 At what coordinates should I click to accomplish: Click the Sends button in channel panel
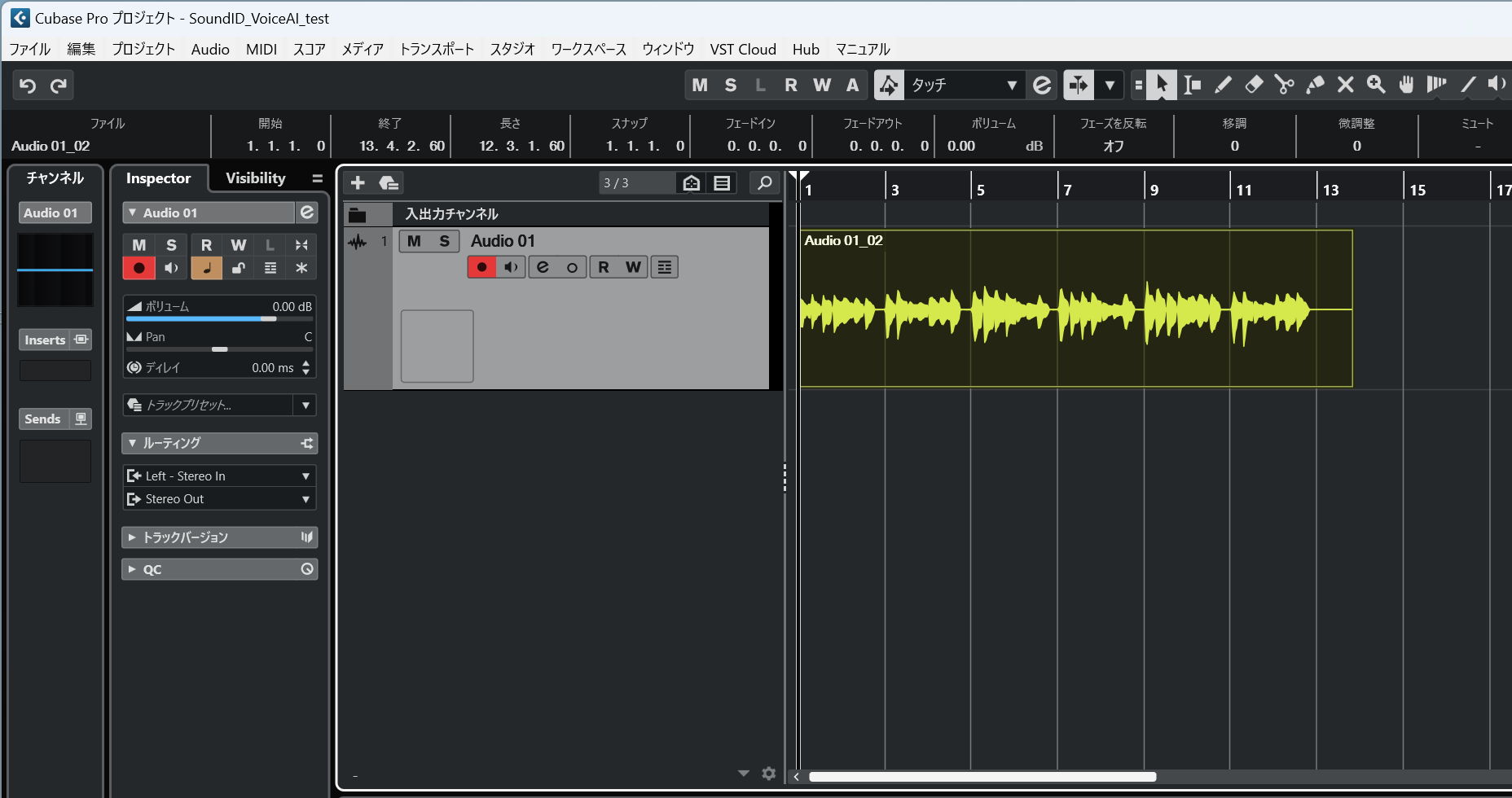click(55, 419)
